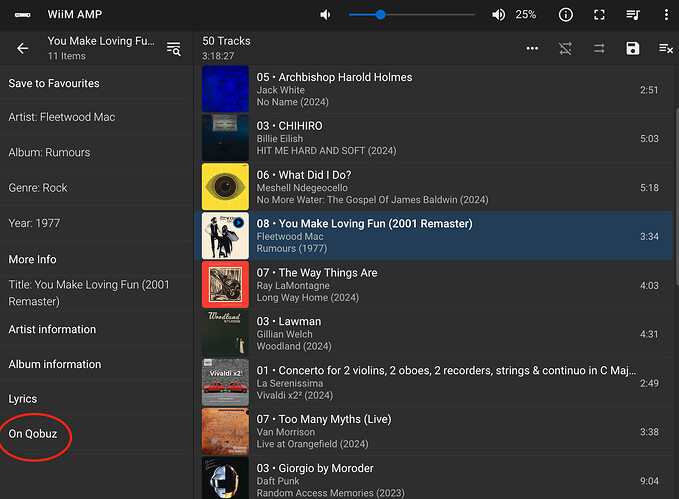Browse Year: 1977

[x=96, y=224]
